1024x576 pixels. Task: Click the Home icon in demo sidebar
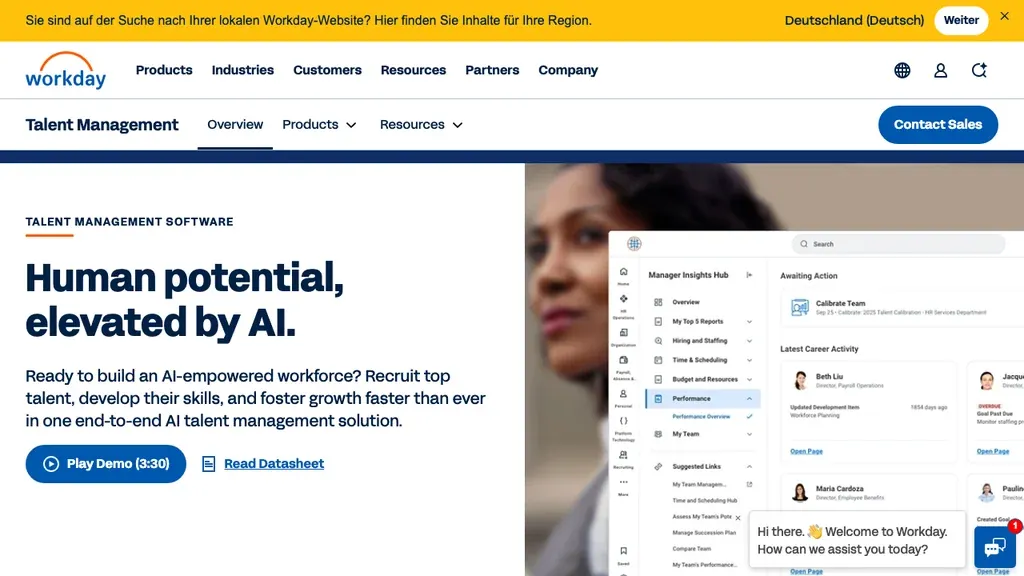click(x=624, y=272)
